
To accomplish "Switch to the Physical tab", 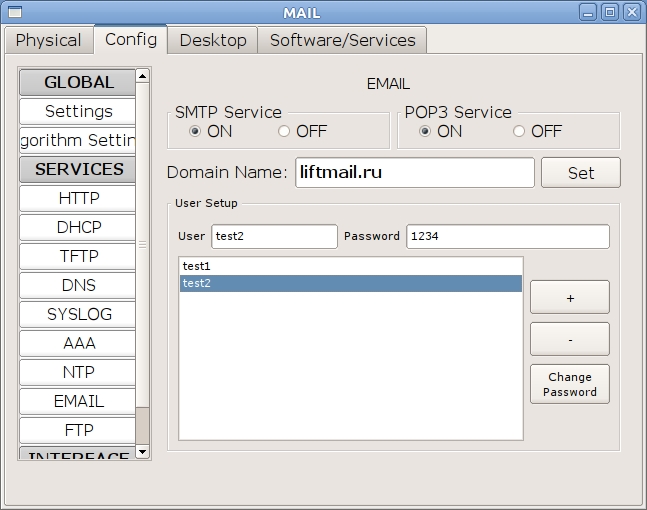I will (x=48, y=40).
